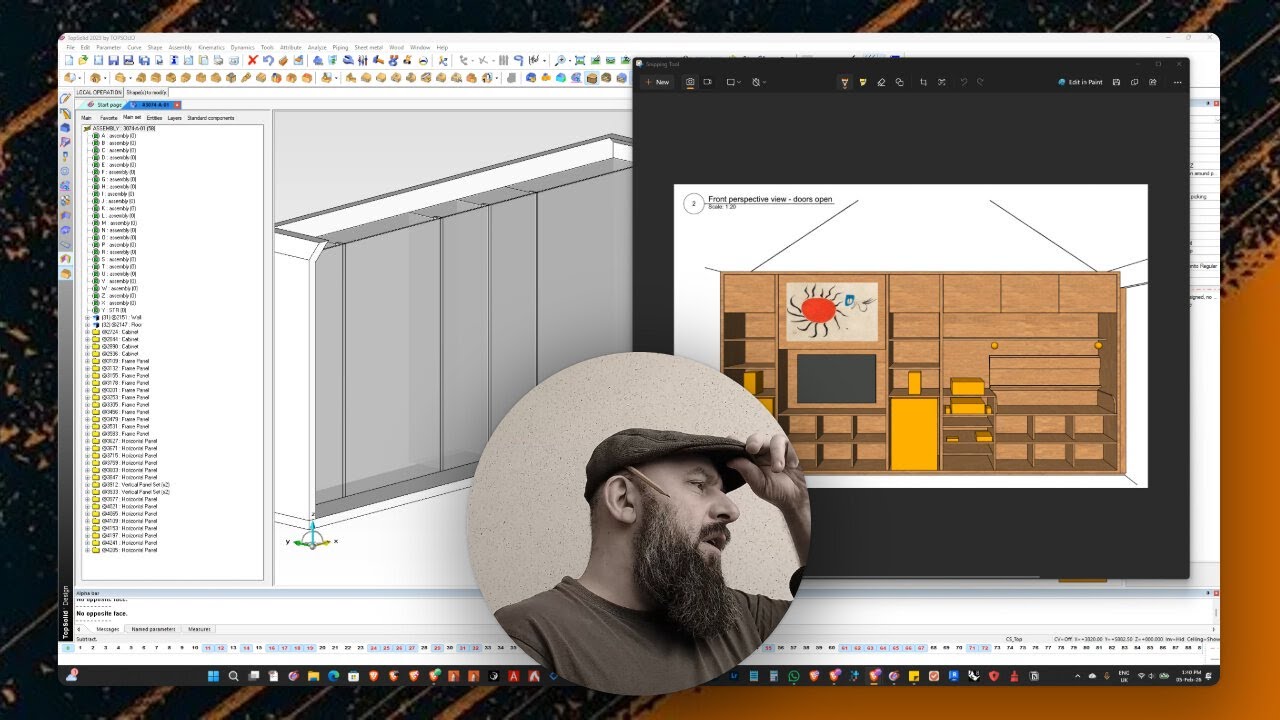This screenshot has height=720, width=1280.
Task: Select the 'Y : STR' tree row
Action: [109, 310]
